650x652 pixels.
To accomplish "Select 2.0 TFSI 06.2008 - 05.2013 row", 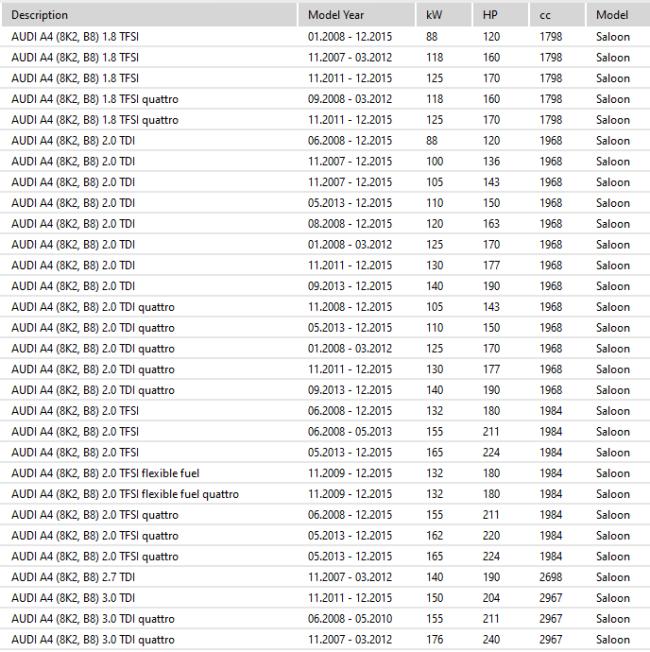I will [x=325, y=432].
